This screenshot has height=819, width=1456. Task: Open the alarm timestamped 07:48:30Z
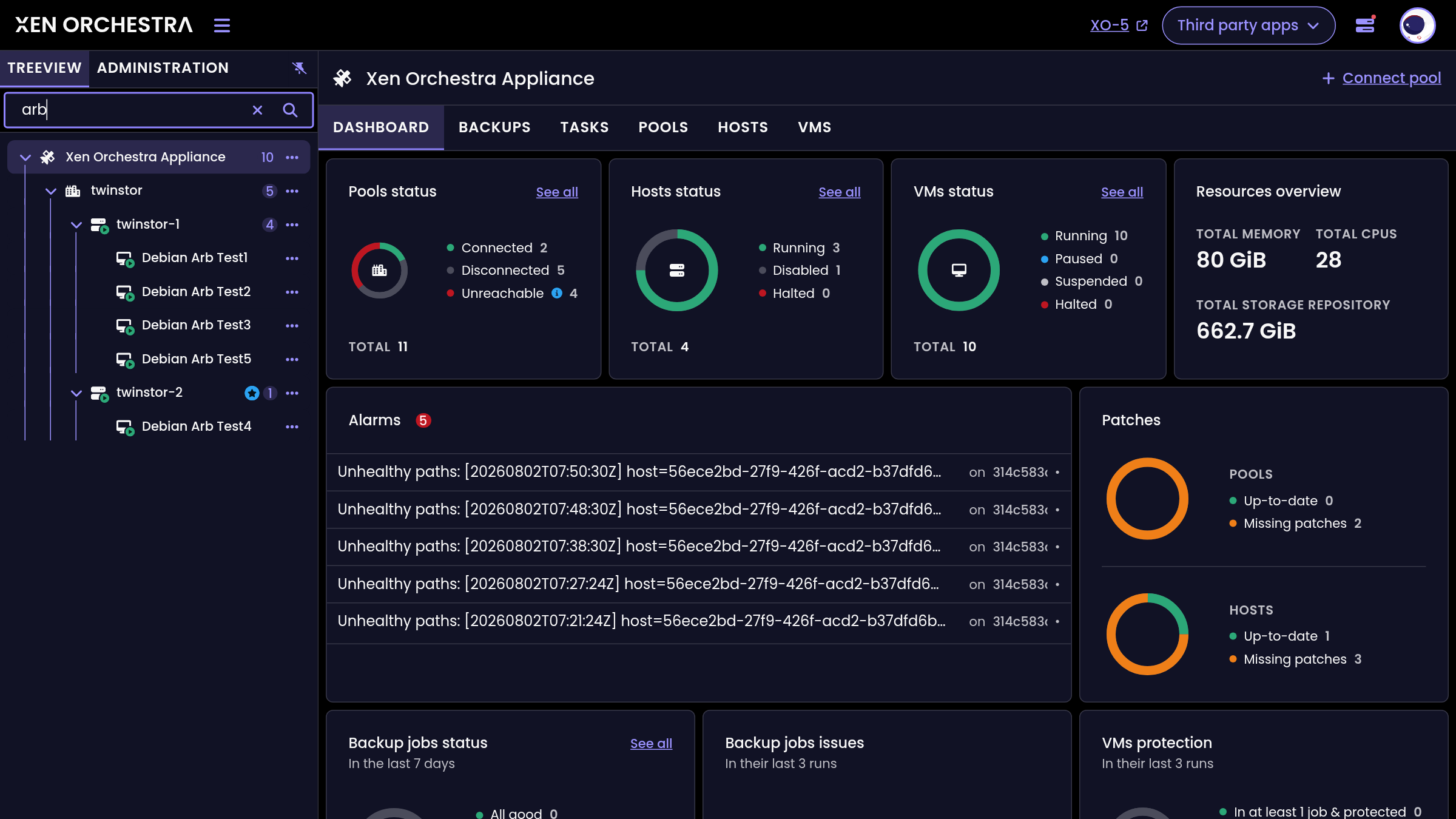(x=698, y=510)
